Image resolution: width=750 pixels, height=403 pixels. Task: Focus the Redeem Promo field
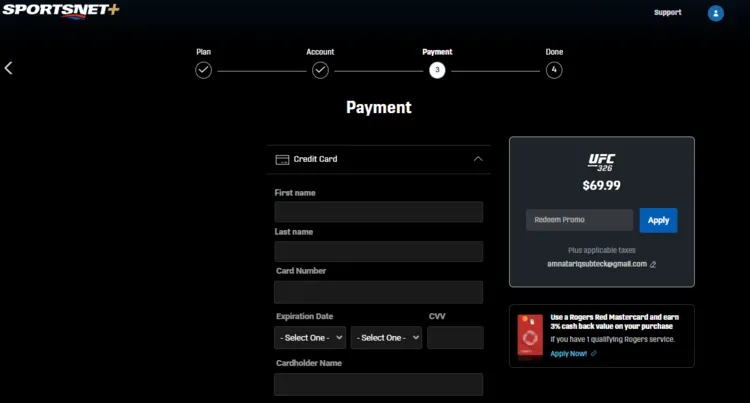pos(579,220)
